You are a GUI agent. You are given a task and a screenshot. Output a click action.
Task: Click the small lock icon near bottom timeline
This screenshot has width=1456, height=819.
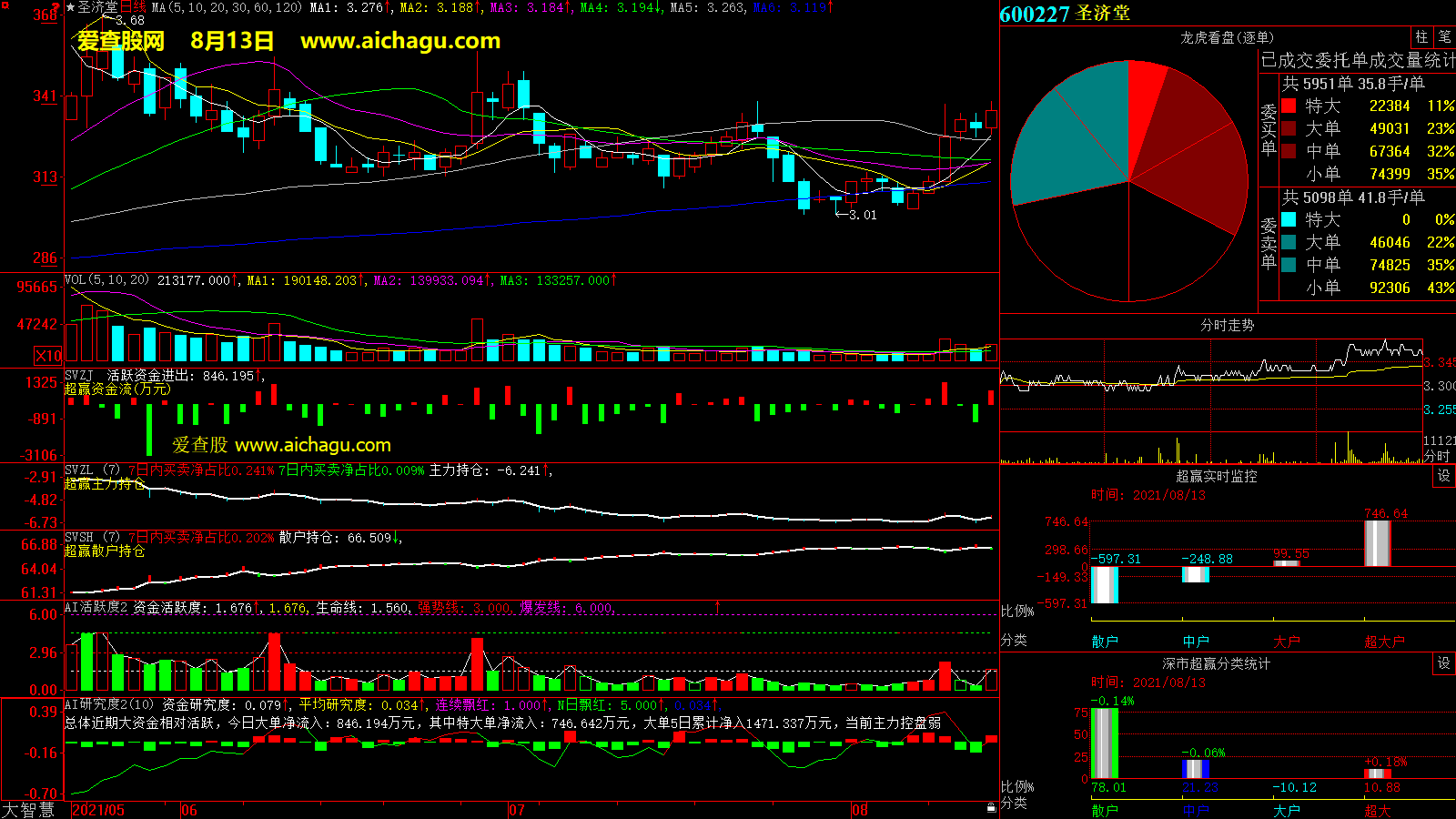(x=991, y=807)
